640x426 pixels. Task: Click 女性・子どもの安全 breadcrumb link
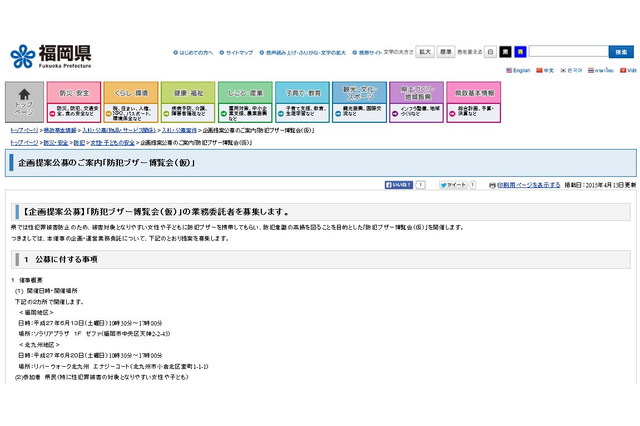click(112, 143)
